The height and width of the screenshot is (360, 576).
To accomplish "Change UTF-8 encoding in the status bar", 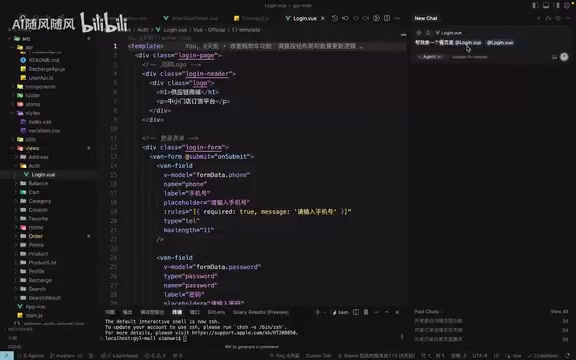I will point(480,356).
